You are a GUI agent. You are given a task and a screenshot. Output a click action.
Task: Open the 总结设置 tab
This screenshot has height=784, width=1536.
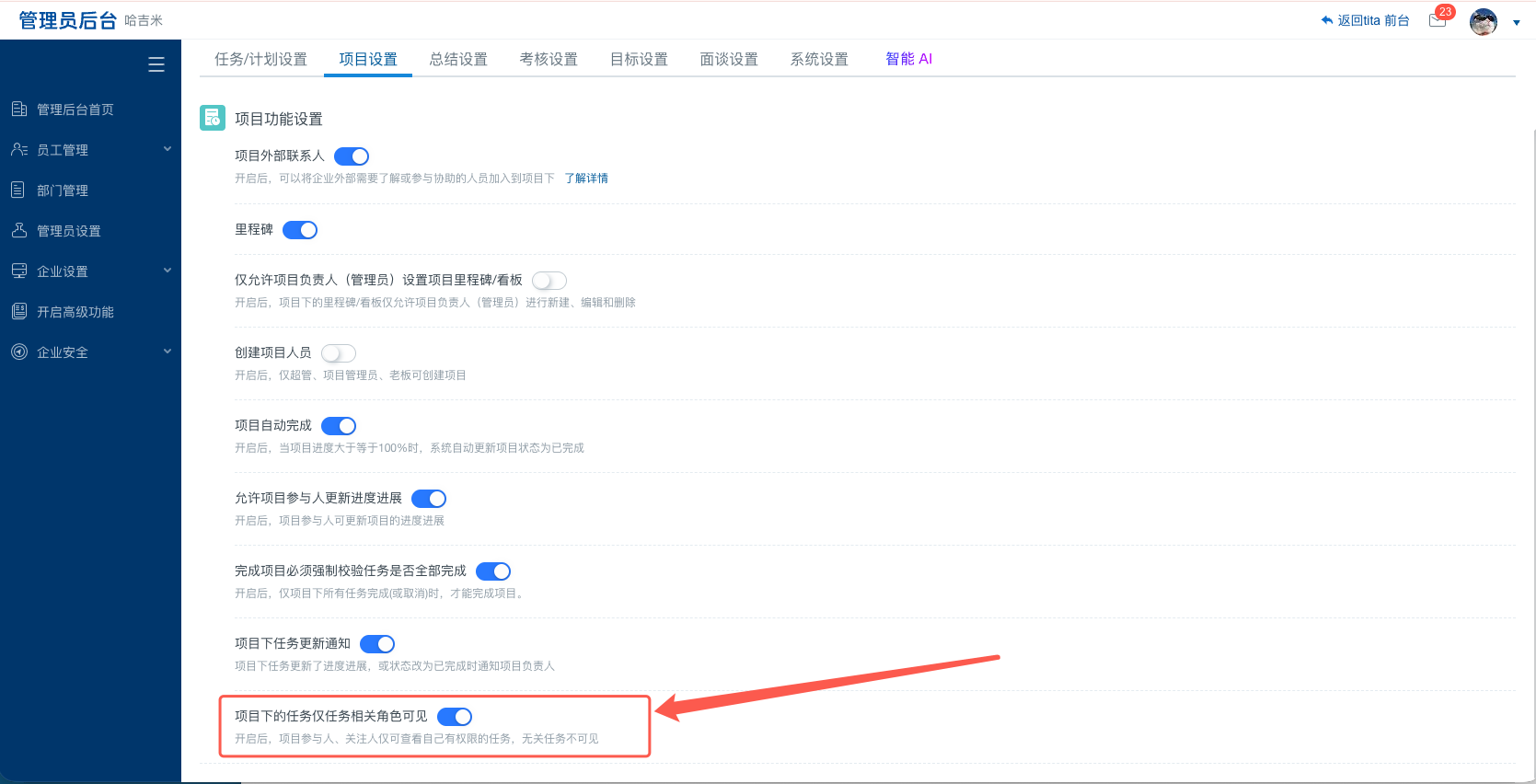(x=458, y=59)
